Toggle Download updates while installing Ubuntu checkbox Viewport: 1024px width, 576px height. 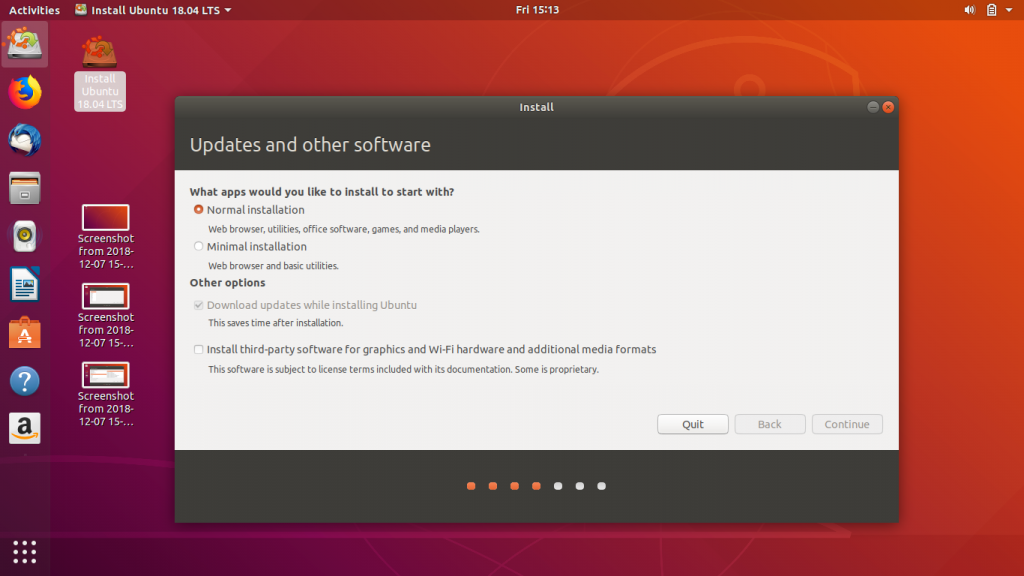(199, 305)
